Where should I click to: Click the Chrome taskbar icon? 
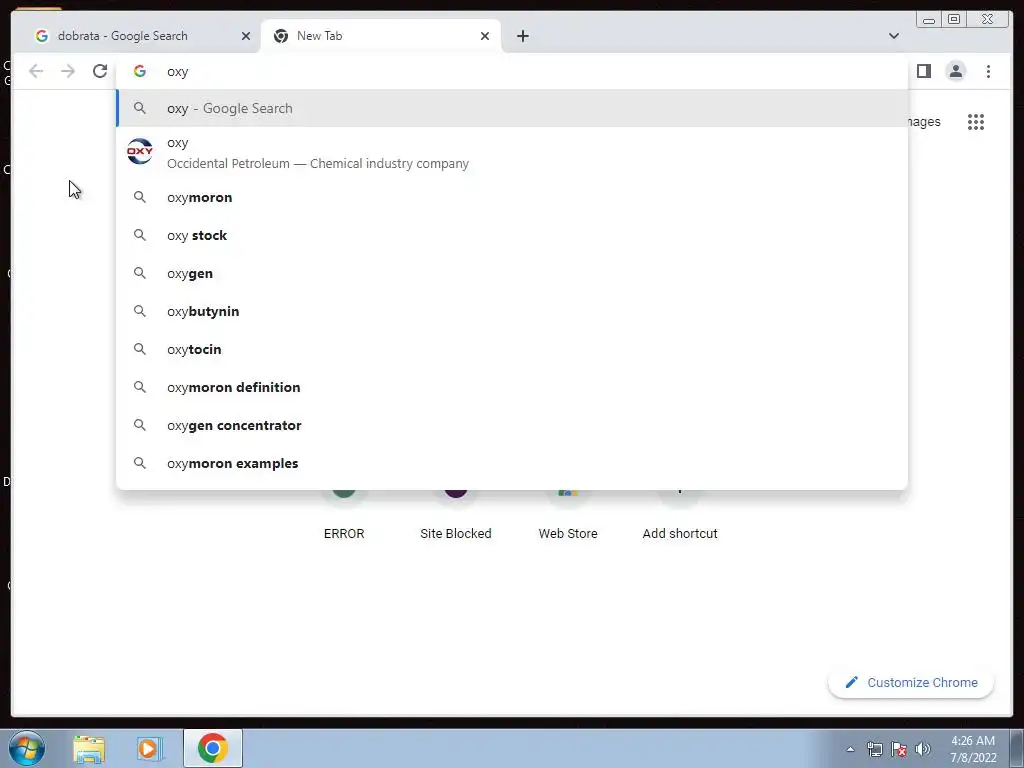coord(212,748)
